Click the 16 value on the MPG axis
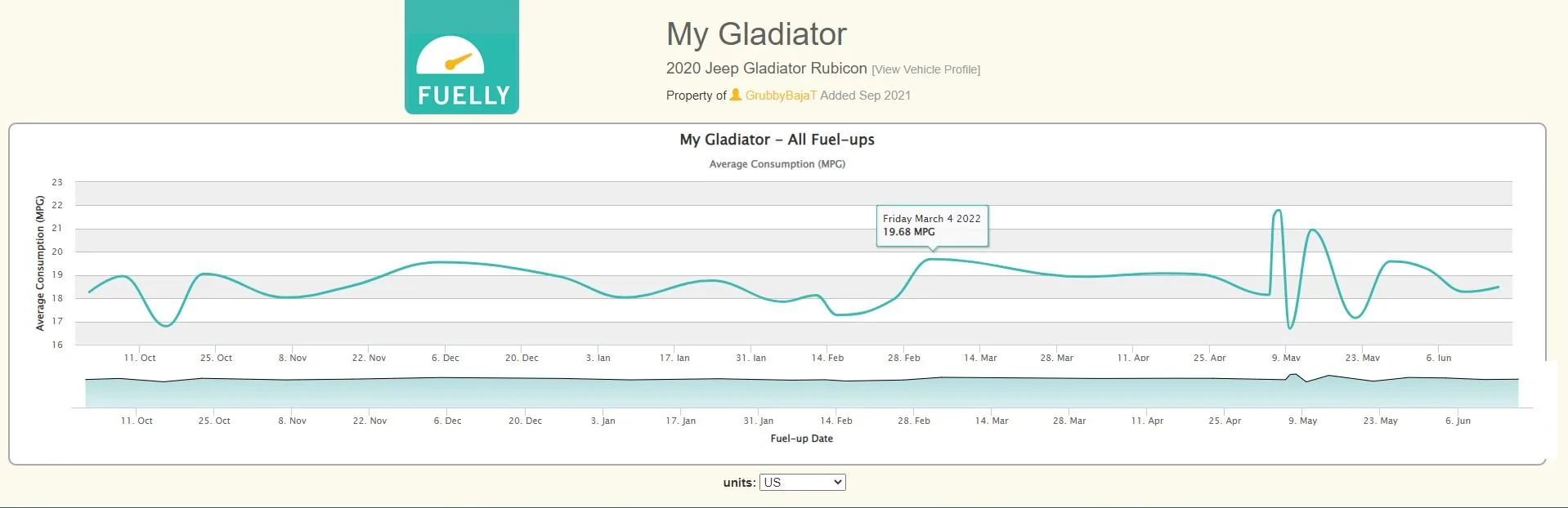Viewport: 1568px width, 508px height. click(57, 345)
